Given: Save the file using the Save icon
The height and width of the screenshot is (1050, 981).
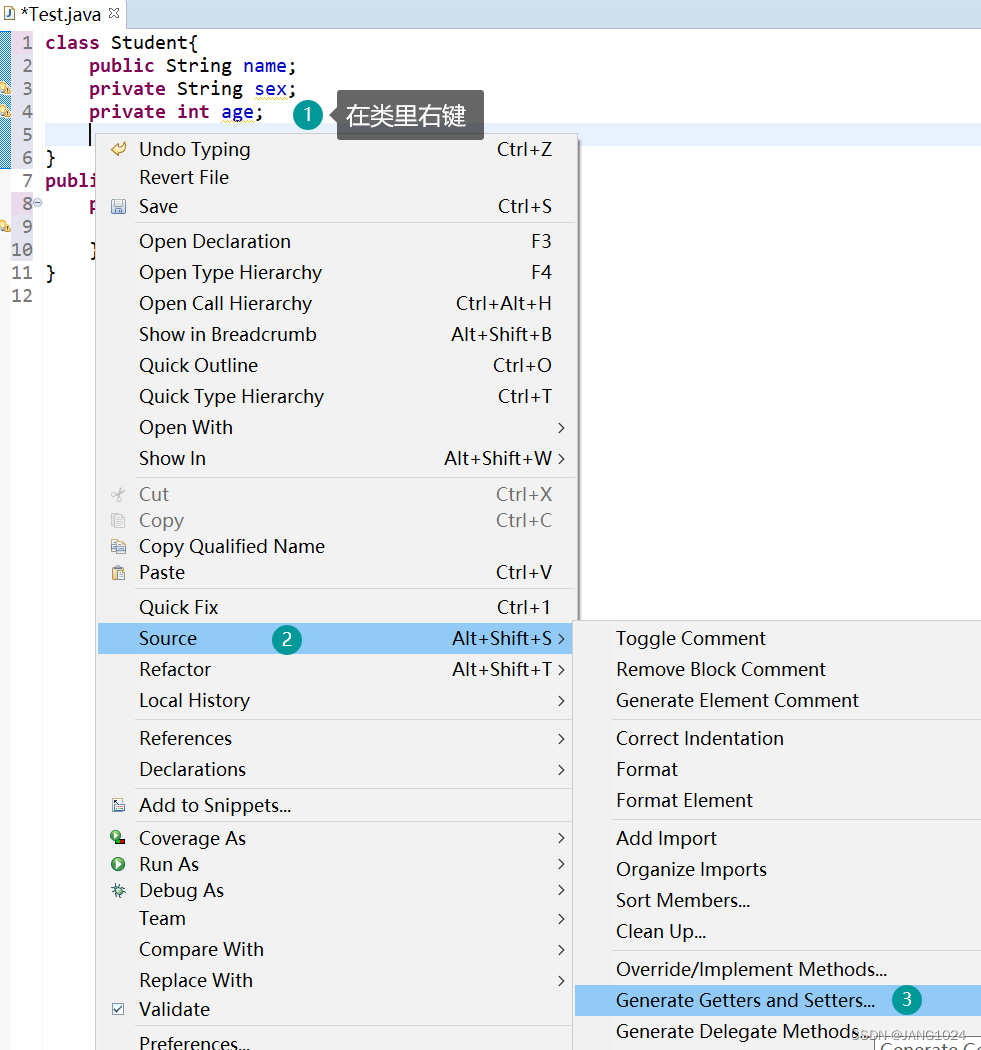Looking at the screenshot, I should click(x=120, y=206).
